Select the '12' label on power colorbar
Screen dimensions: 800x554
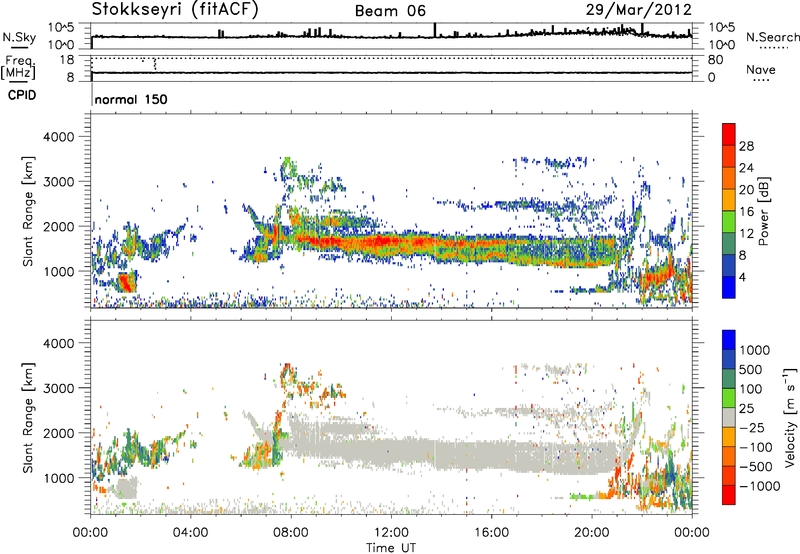746,234
